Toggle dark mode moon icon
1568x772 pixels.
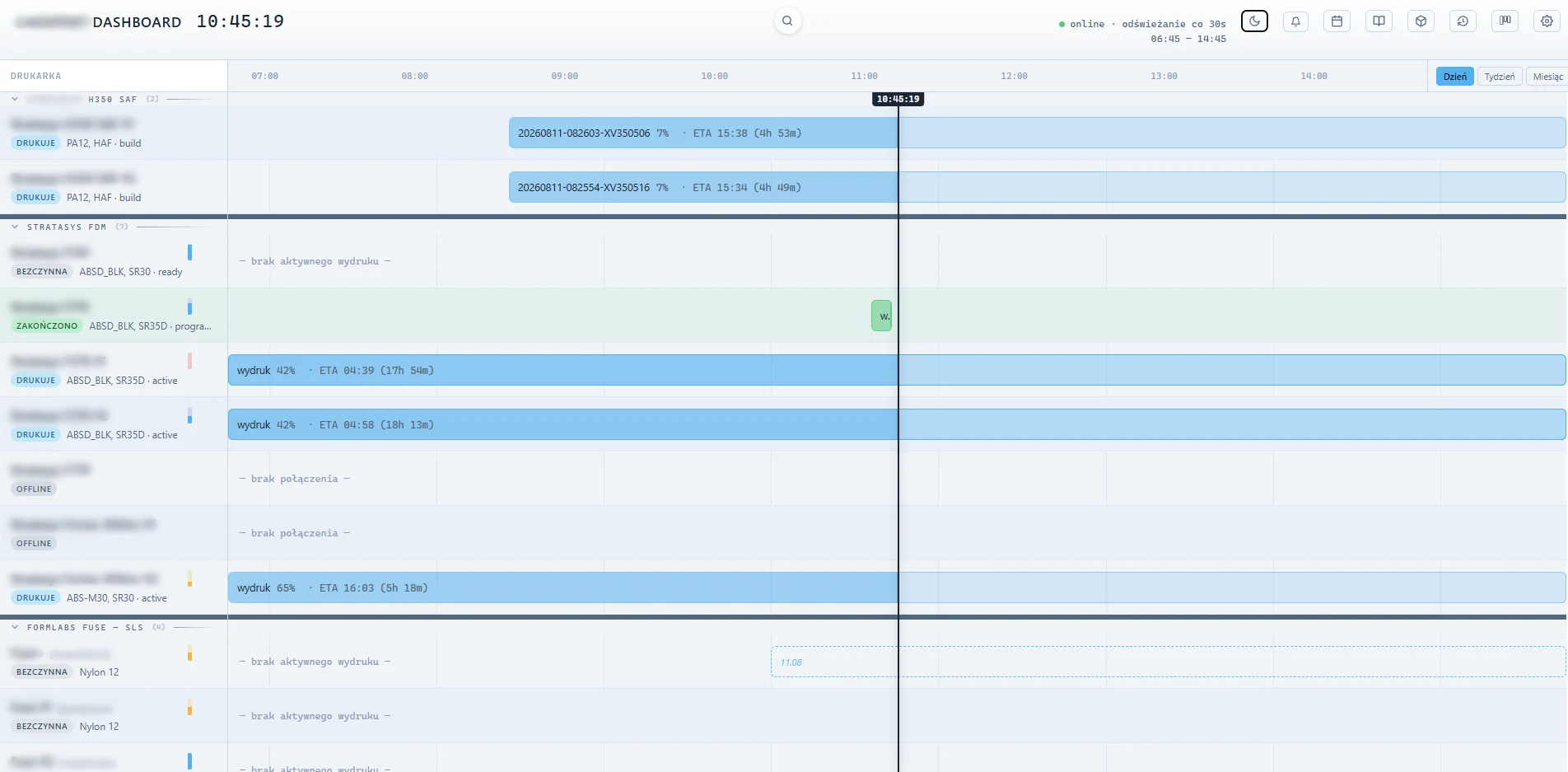point(1254,21)
